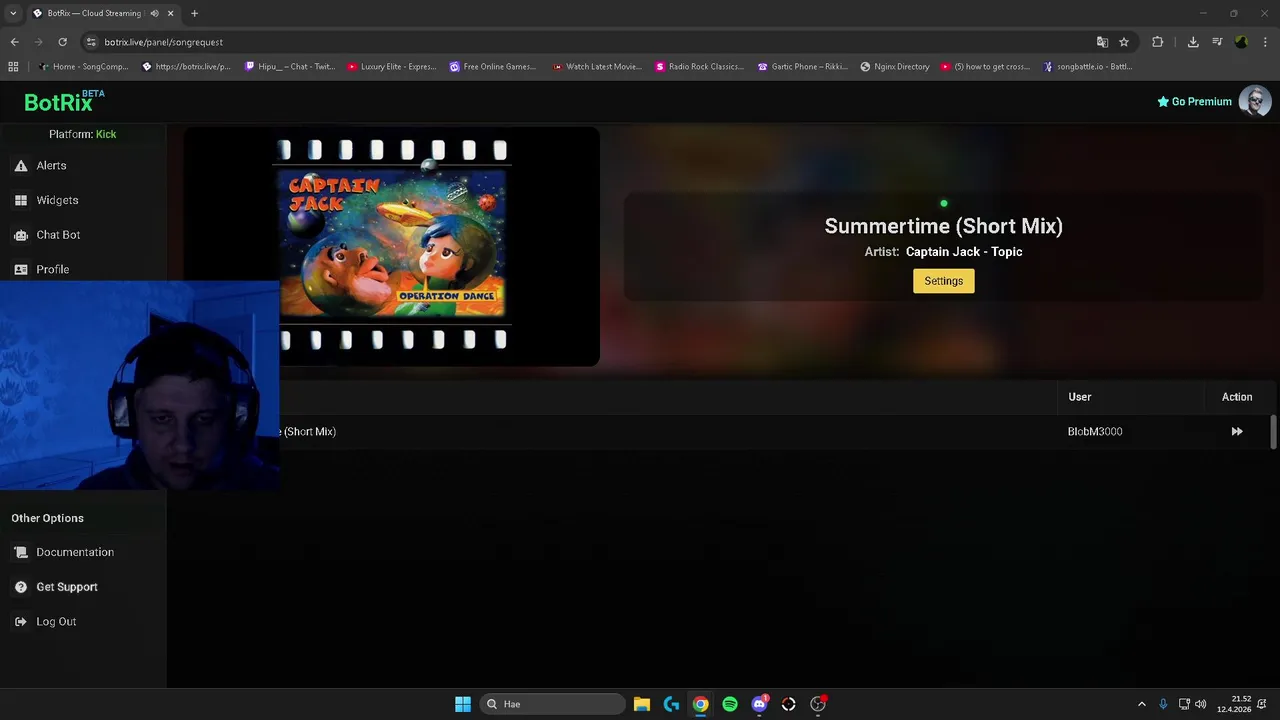Click the Go Premium link

[1194, 101]
